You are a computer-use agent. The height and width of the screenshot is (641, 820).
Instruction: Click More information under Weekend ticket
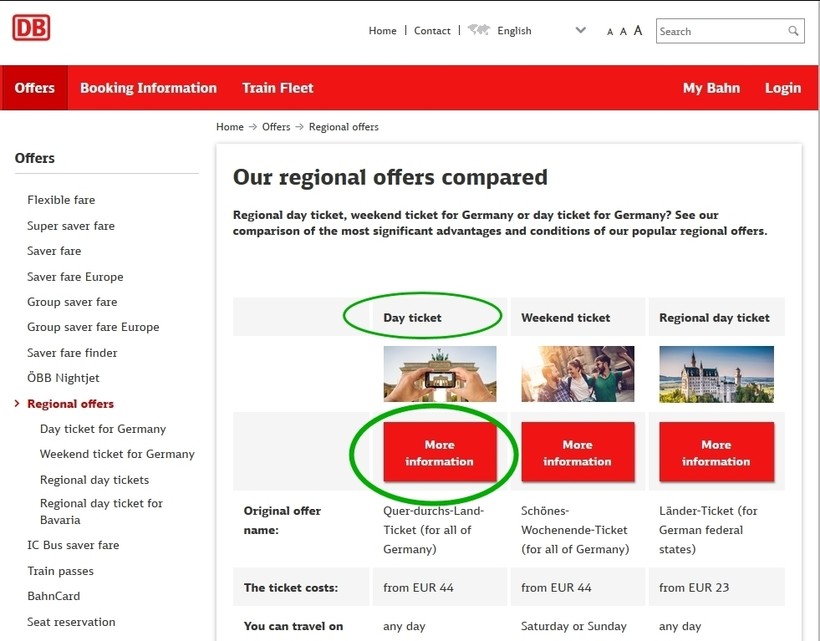[x=577, y=453]
